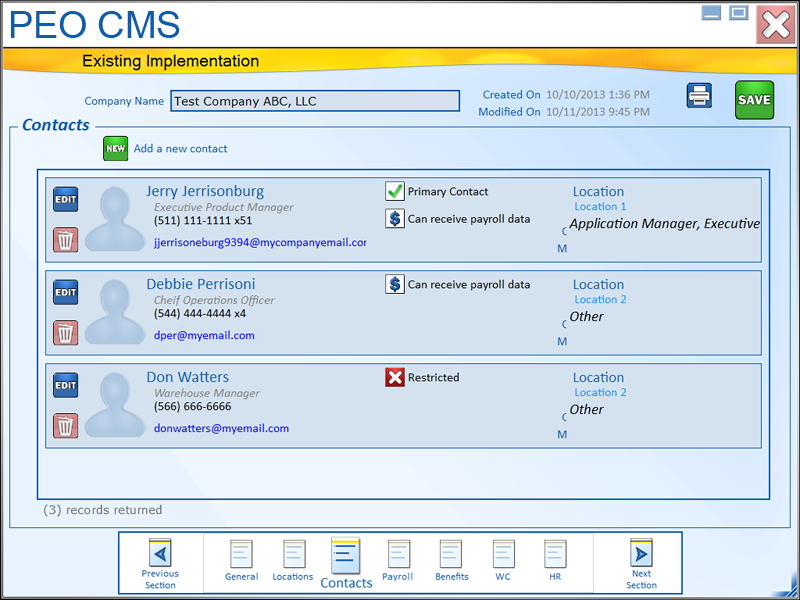Click phone number (544) 444-4444 x4

[200, 313]
